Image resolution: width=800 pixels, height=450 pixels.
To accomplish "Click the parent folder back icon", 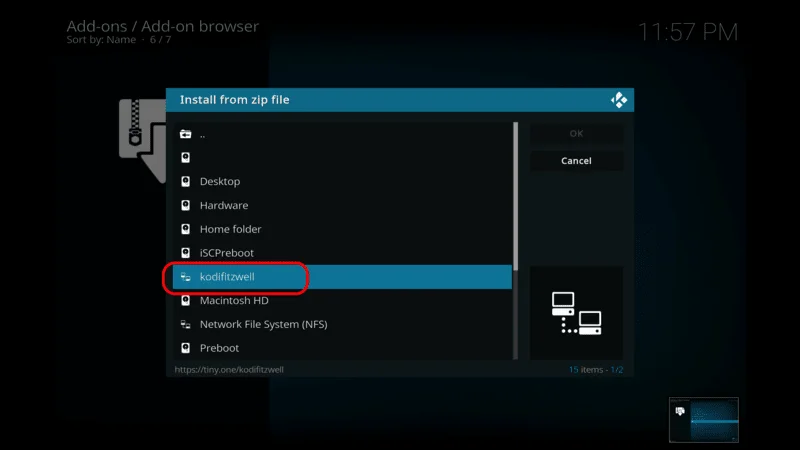I will 186,134.
